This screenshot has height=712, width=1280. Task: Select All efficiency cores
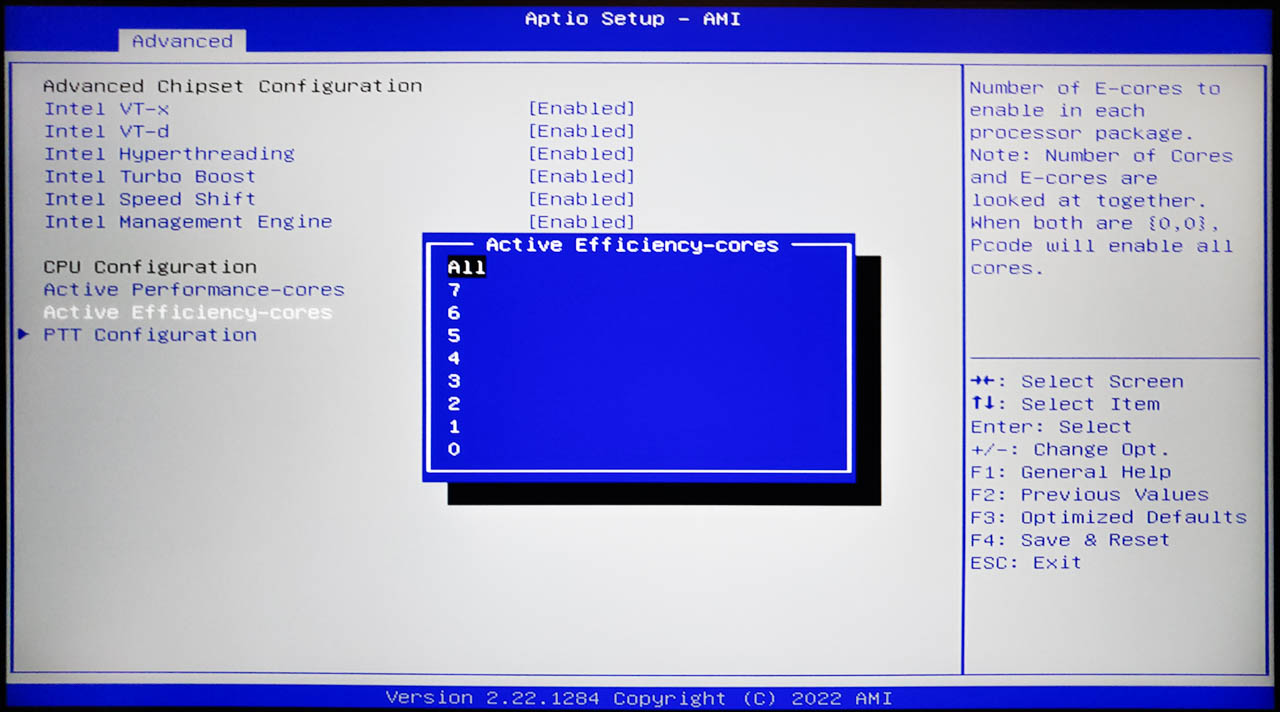[466, 267]
